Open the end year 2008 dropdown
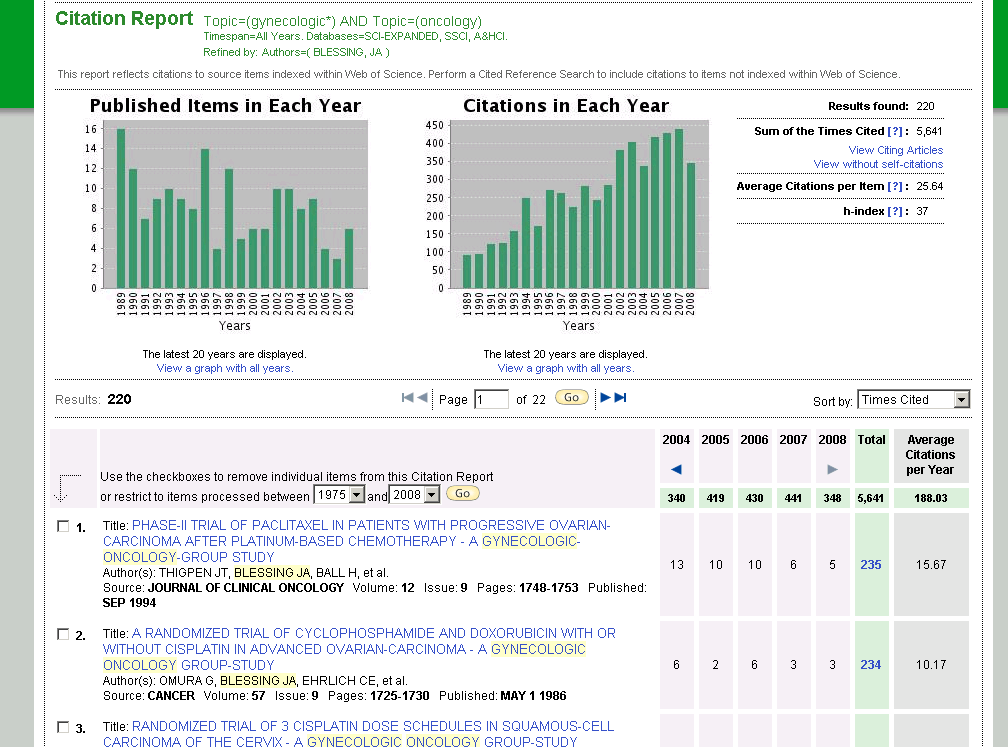Screen dimensions: 1008x747 pyautogui.click(x=415, y=495)
